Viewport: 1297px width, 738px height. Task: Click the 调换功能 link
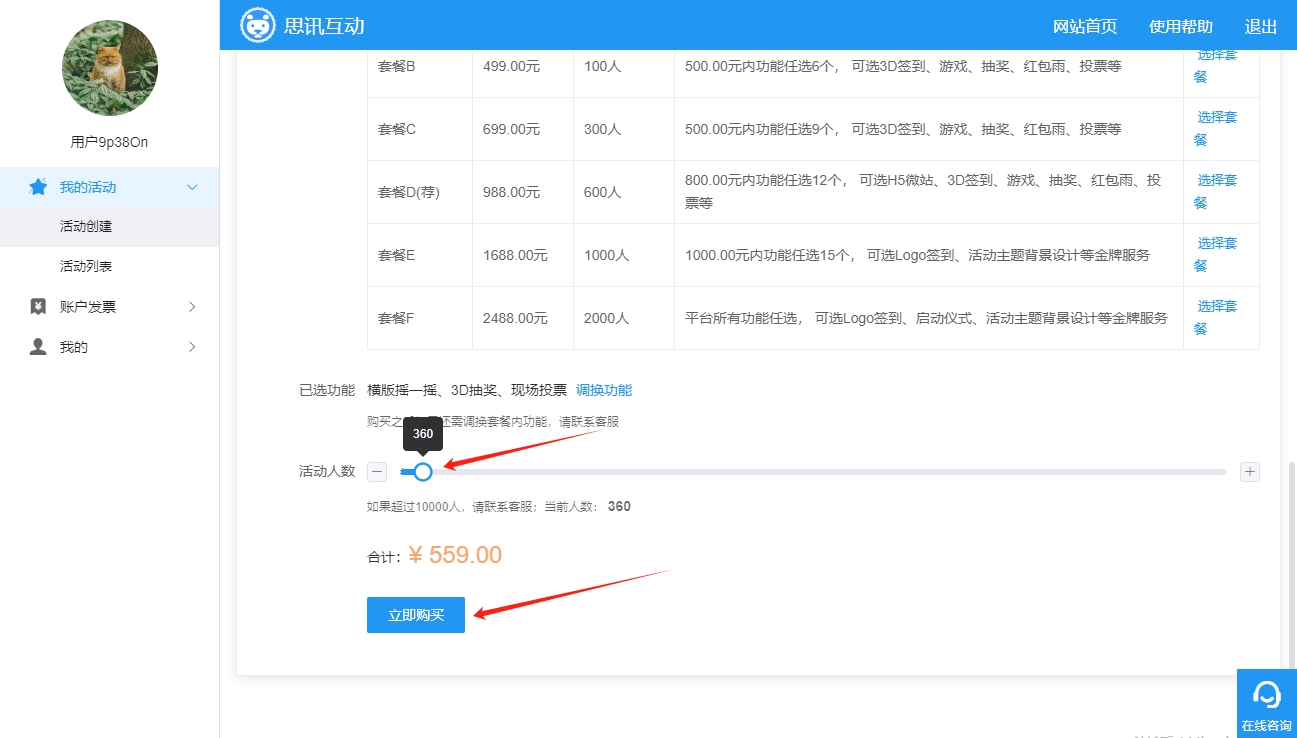[x=604, y=390]
